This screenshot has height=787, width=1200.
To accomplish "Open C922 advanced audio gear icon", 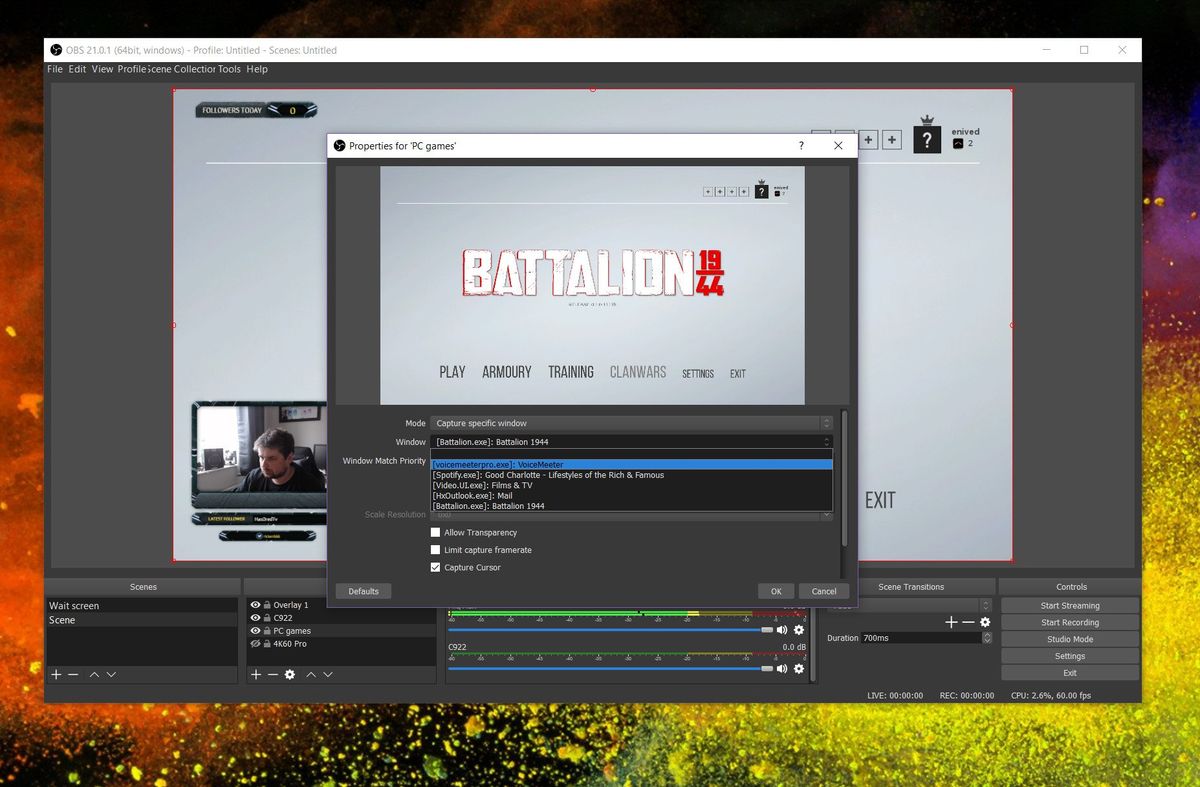I will pyautogui.click(x=798, y=669).
